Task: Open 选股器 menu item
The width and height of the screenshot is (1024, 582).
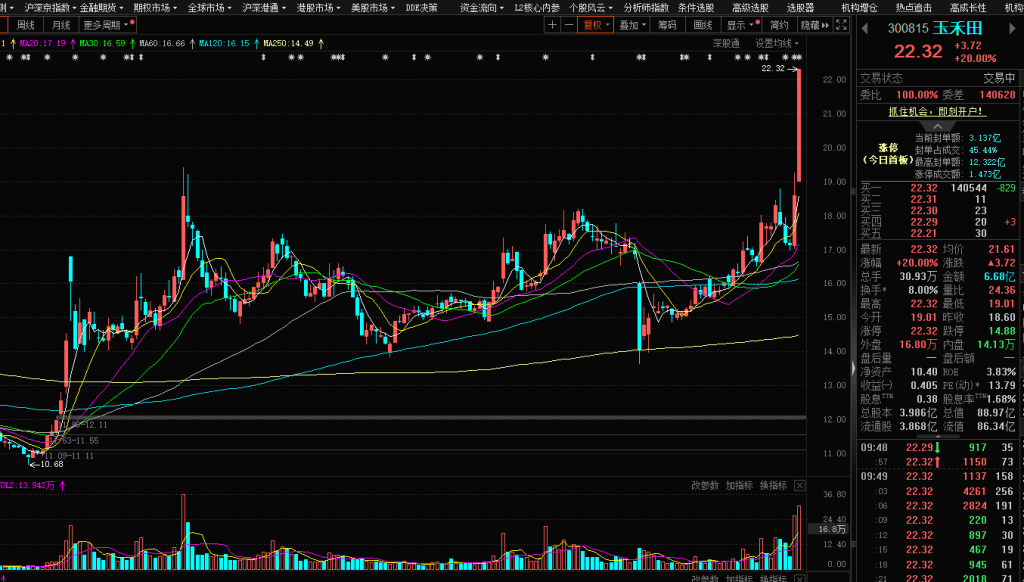Action: point(800,8)
